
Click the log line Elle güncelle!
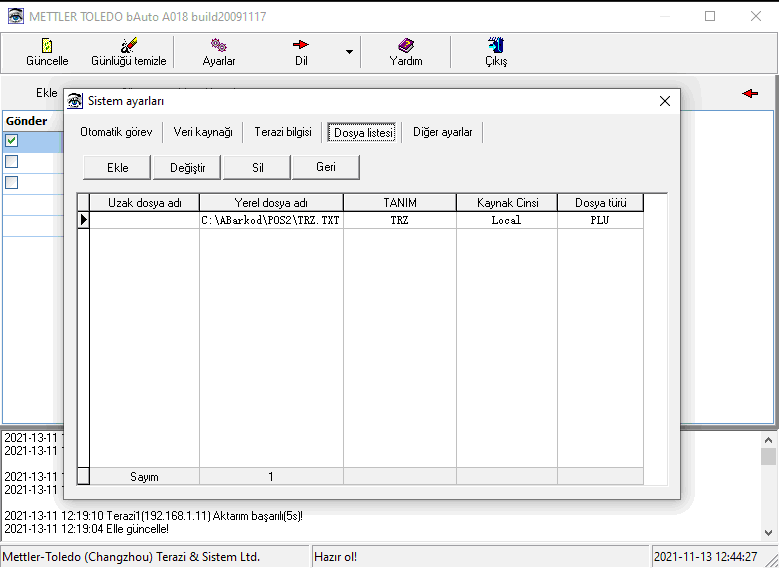click(87, 529)
